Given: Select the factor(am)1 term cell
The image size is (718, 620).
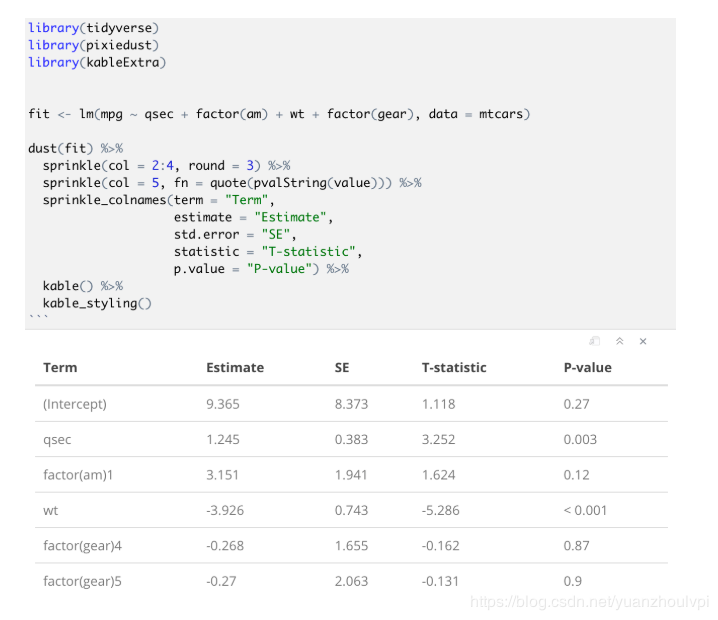Looking at the screenshot, I should 78,475.
